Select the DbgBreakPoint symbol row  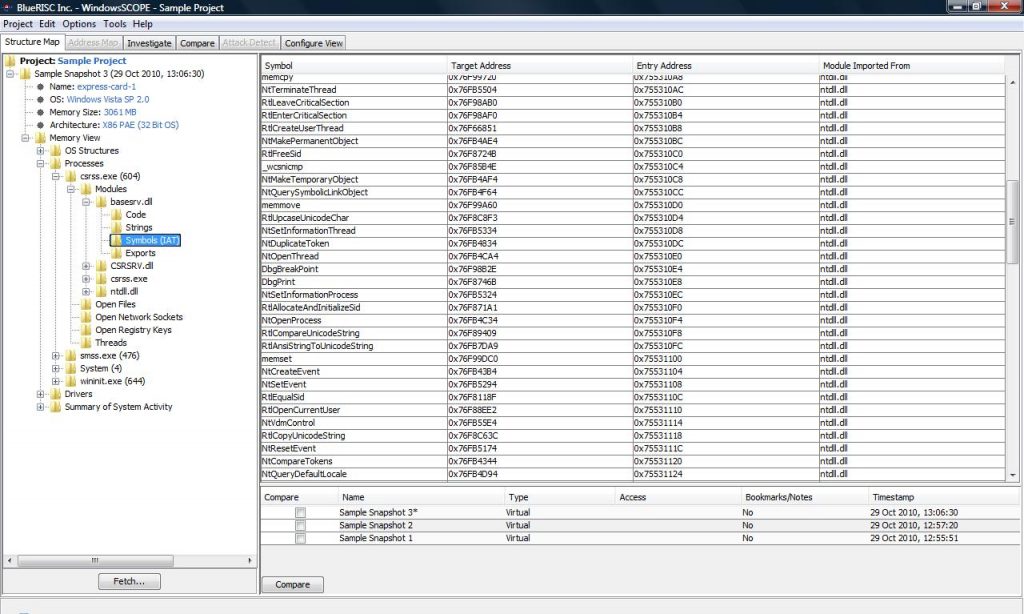[x=632, y=269]
